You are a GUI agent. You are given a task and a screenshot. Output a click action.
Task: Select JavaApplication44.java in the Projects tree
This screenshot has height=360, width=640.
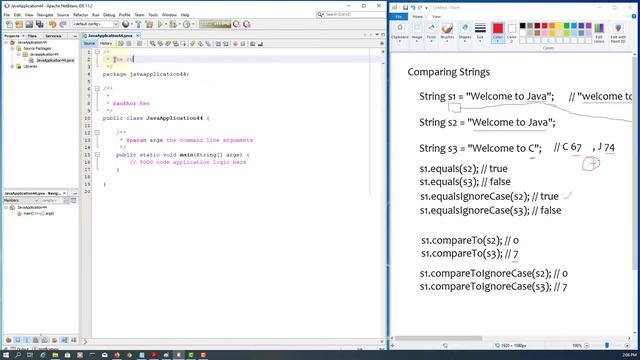click(55, 60)
